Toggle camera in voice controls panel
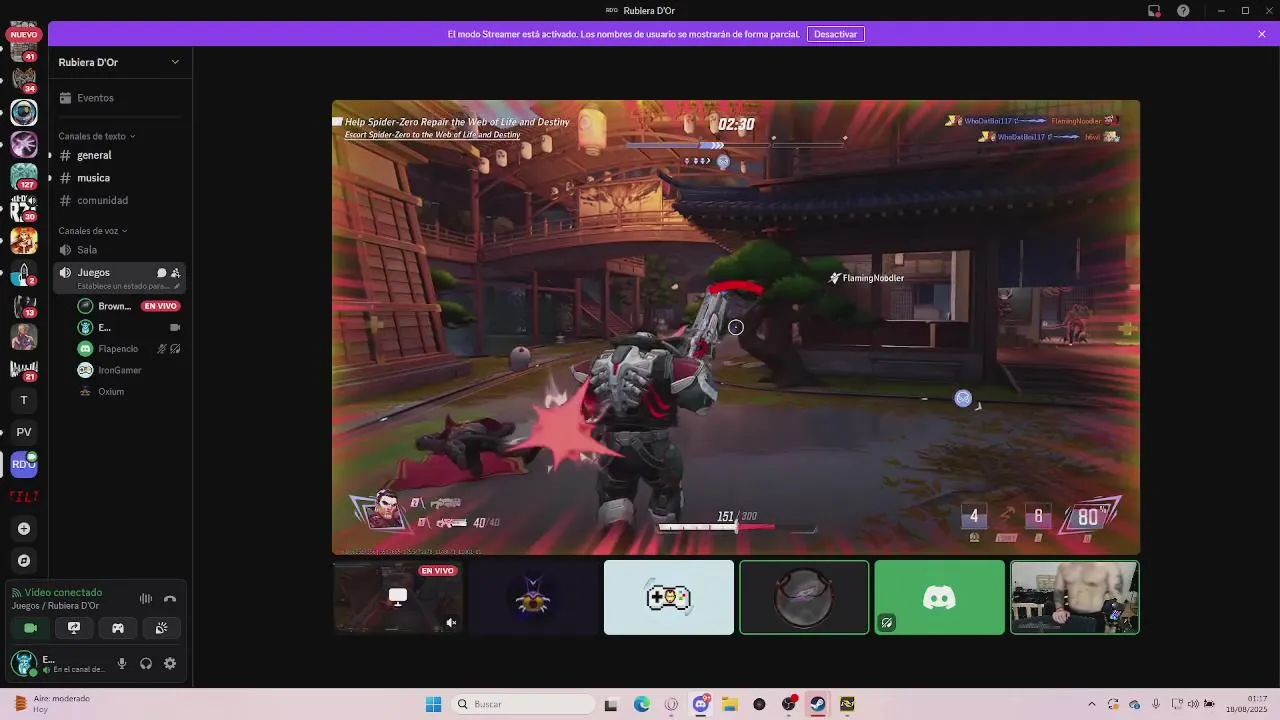The image size is (1280, 720). (30, 628)
